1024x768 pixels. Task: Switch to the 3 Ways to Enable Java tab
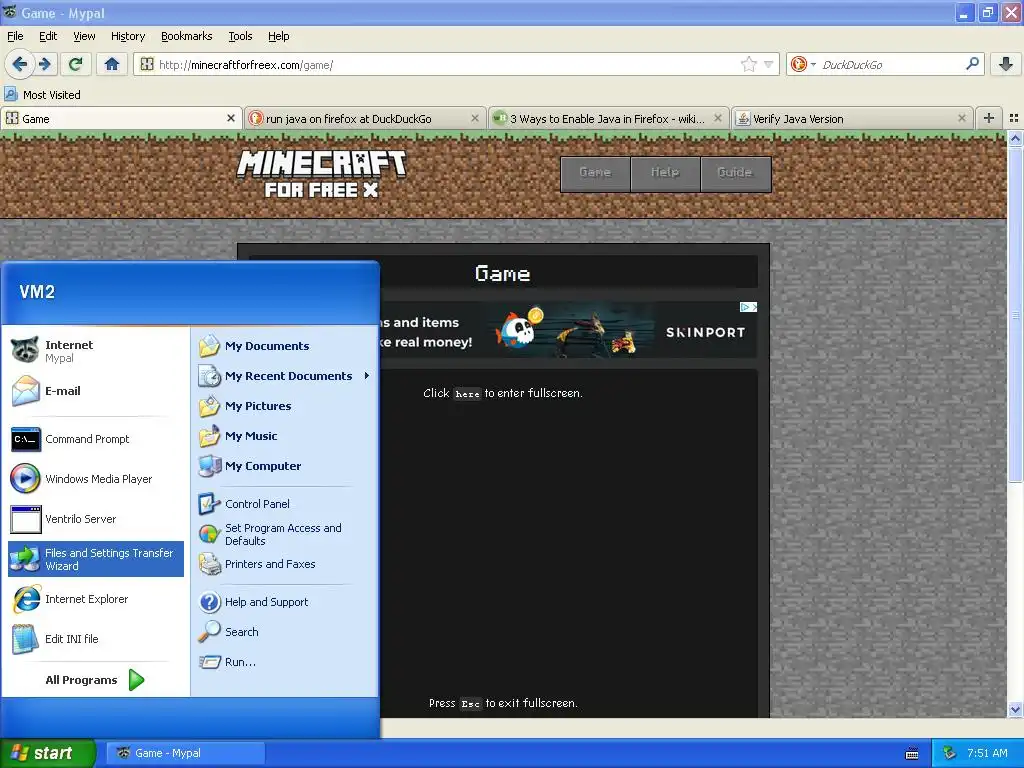pos(607,118)
